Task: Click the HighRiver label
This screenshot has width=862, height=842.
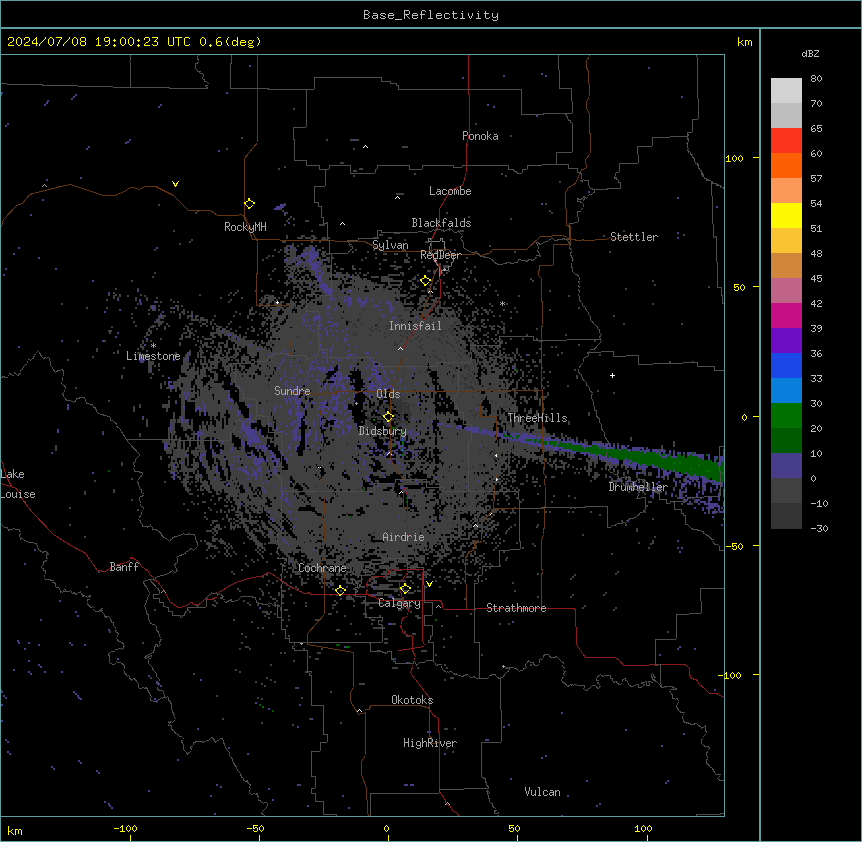Action: pyautogui.click(x=430, y=743)
